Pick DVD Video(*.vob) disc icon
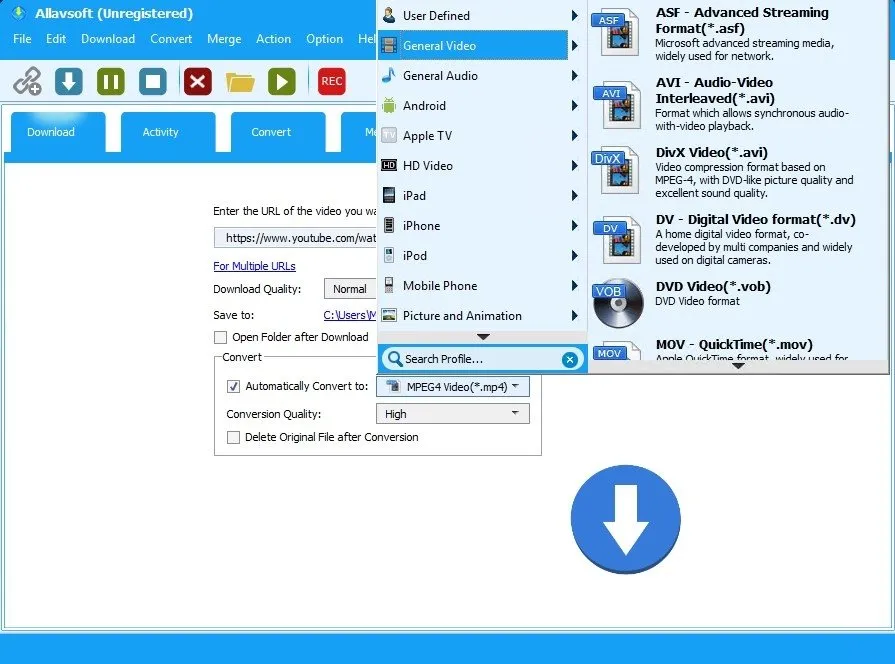Viewport: 895px width, 664px height. coord(618,303)
